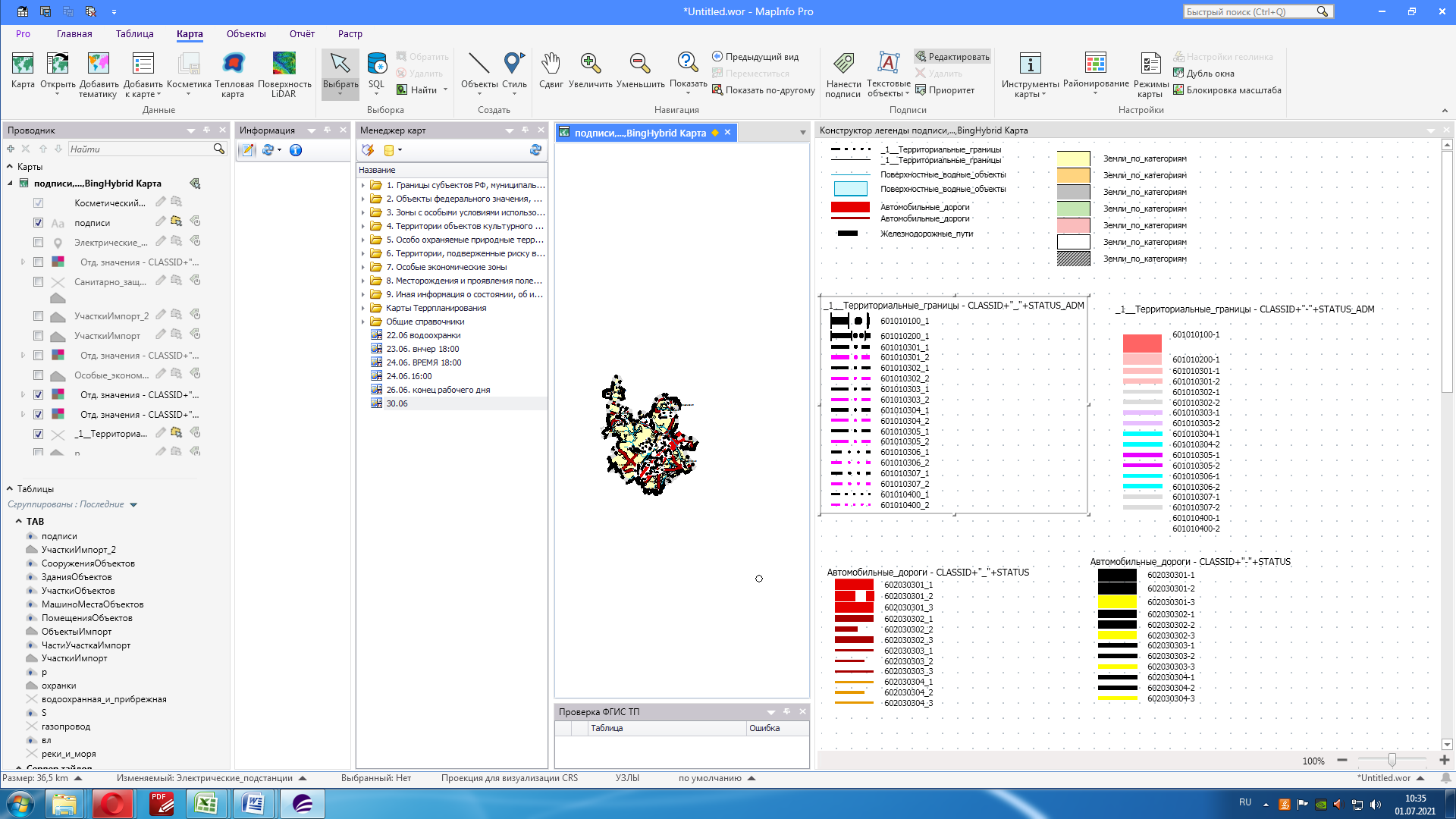
Task: Click refresh icon in Менеджер карт
Action: 535,150
